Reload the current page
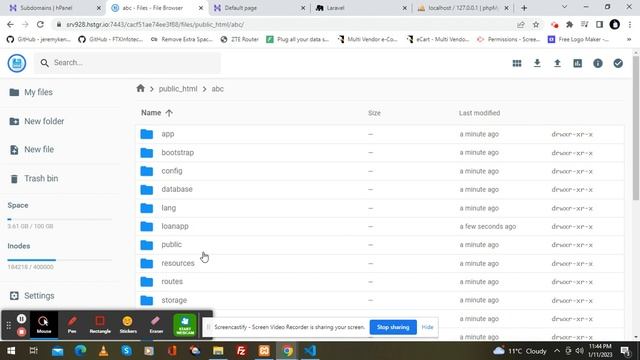 40,24
